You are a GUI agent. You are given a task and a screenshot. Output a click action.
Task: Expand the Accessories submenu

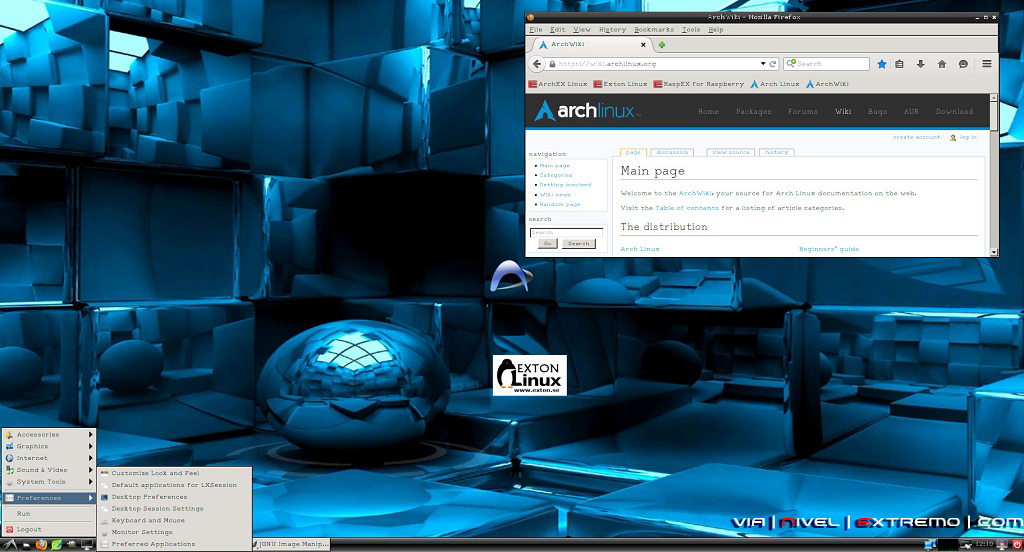[49, 434]
